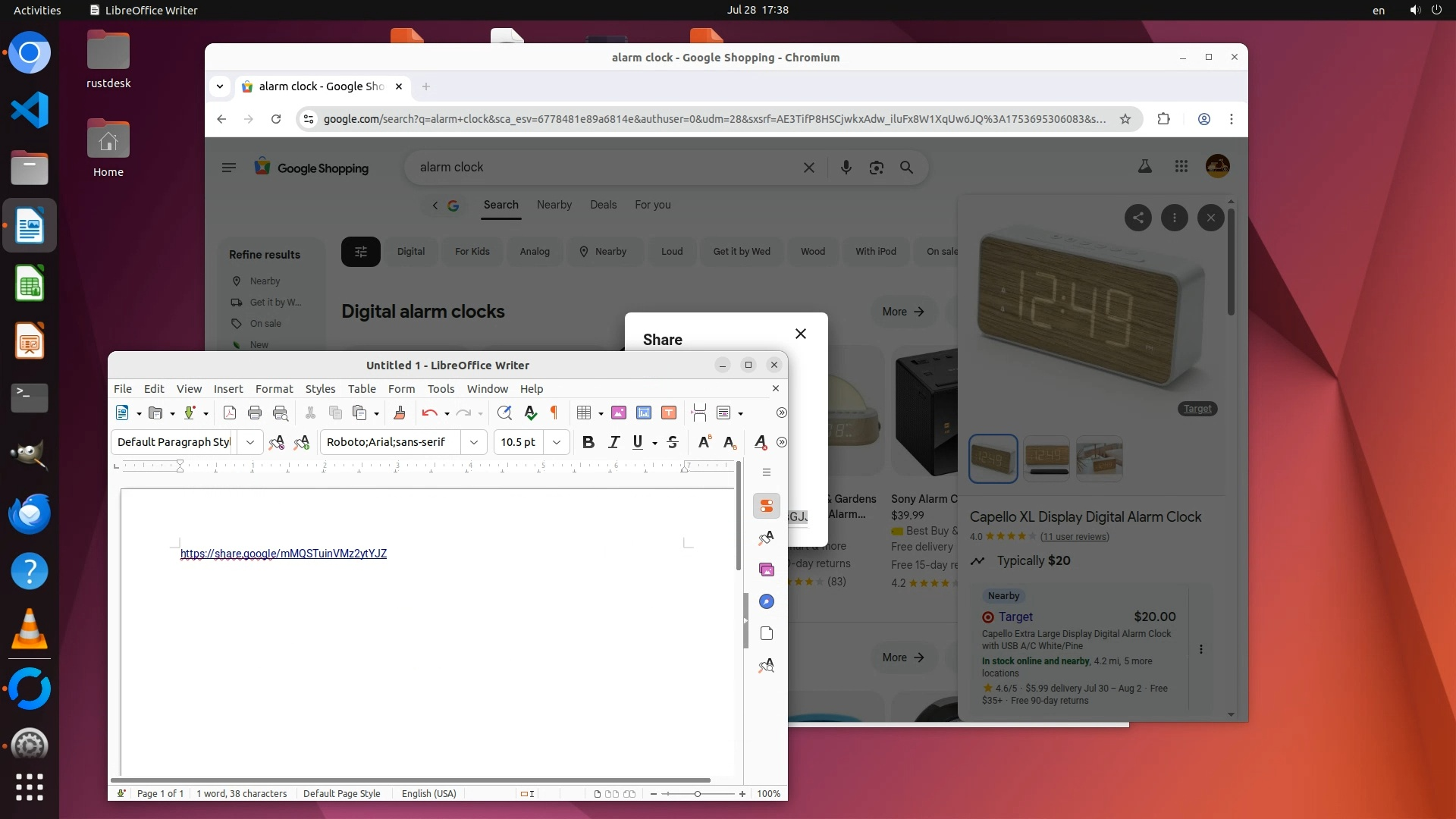
Task: Toggle sidebar Properties panel
Action: 766,506
